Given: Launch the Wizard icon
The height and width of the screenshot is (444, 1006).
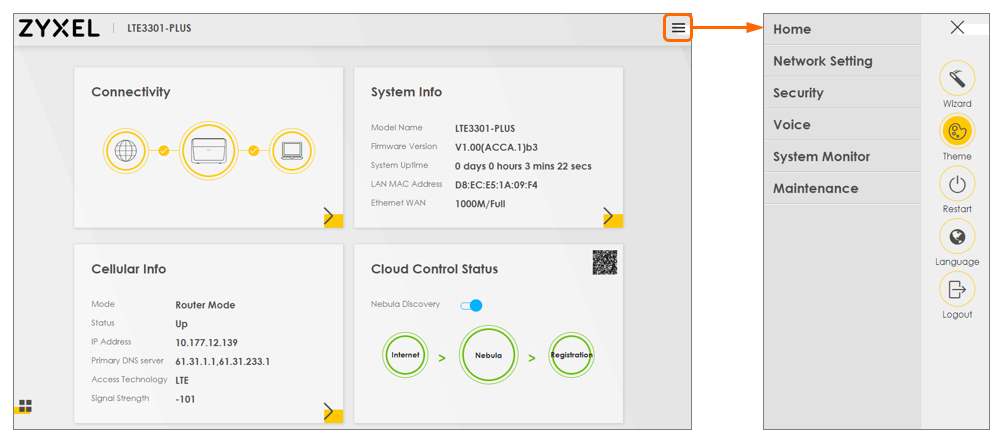Looking at the screenshot, I should point(957,78).
